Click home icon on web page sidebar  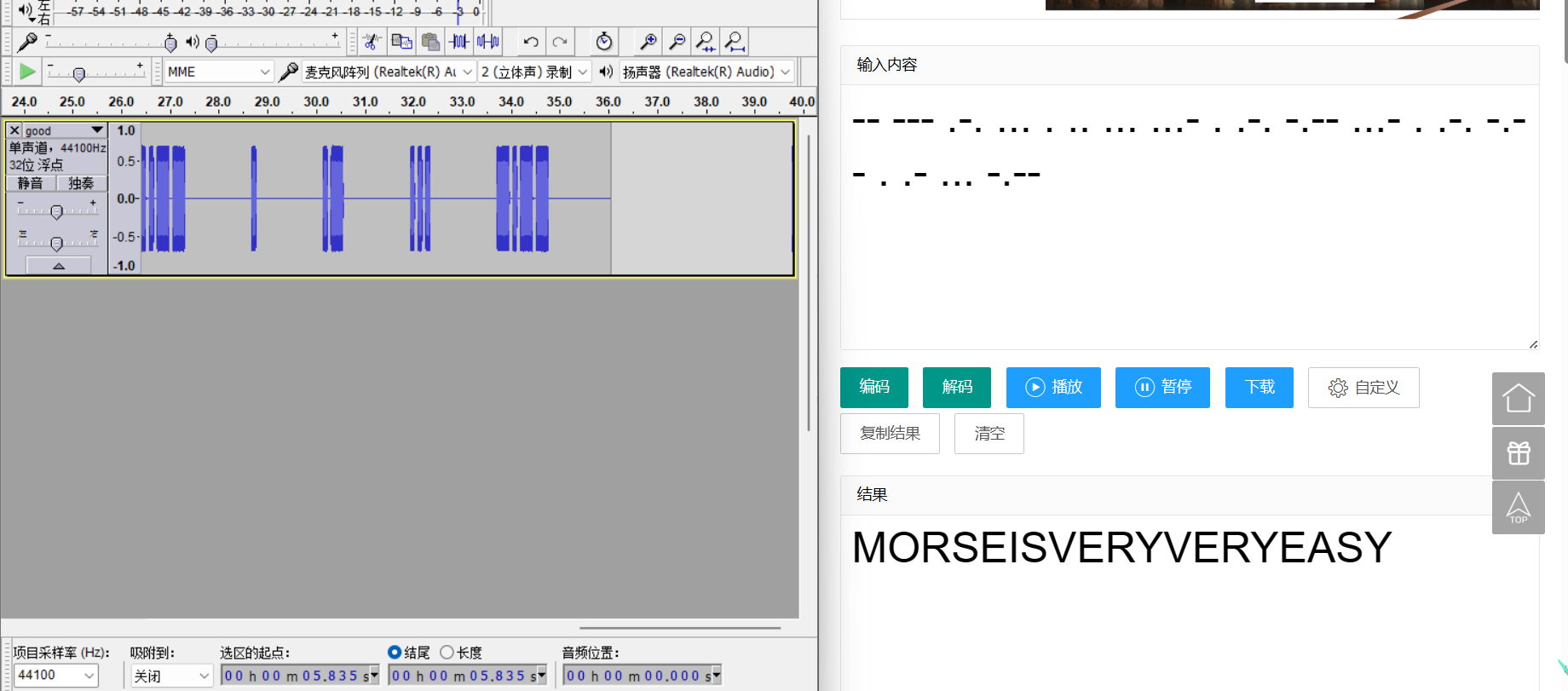pyautogui.click(x=1519, y=399)
